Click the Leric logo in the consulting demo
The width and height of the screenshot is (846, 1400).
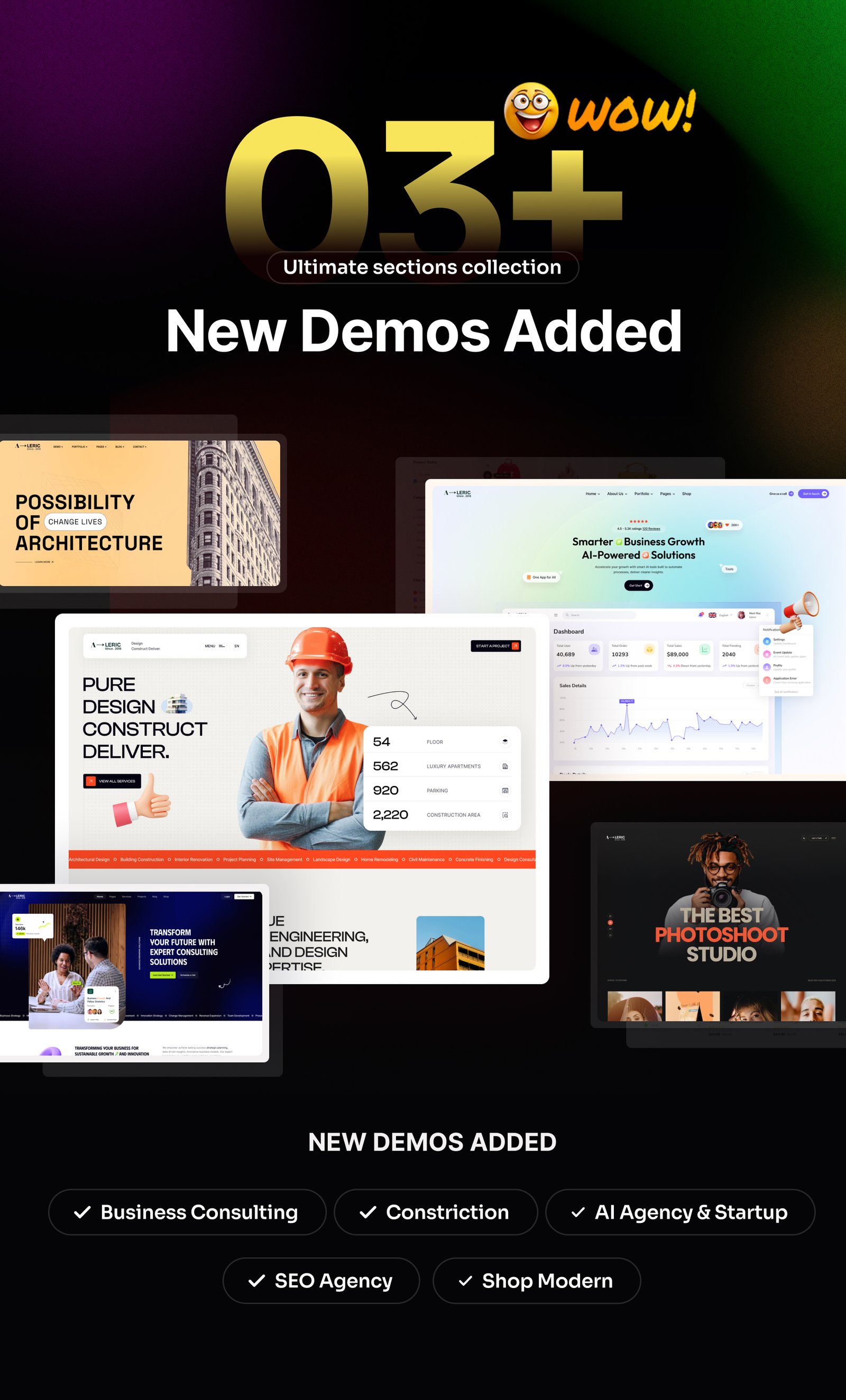tap(16, 896)
